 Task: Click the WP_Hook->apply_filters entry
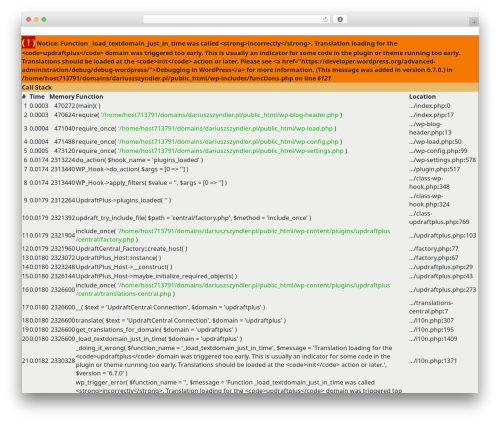(151, 183)
